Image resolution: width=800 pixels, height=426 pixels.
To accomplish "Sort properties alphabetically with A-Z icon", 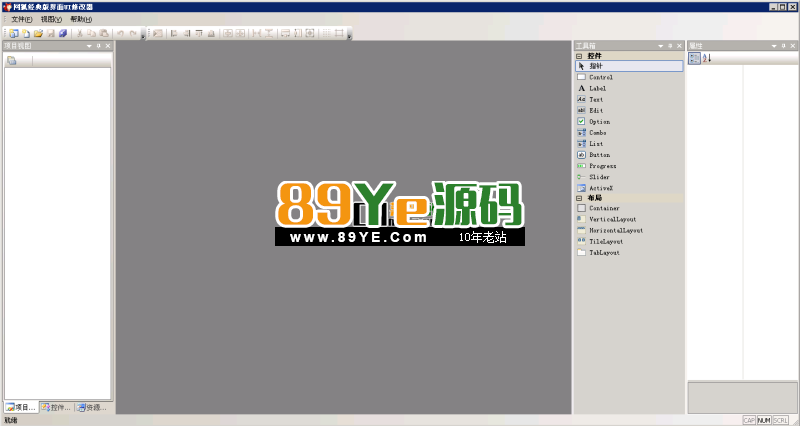I will click(x=707, y=58).
